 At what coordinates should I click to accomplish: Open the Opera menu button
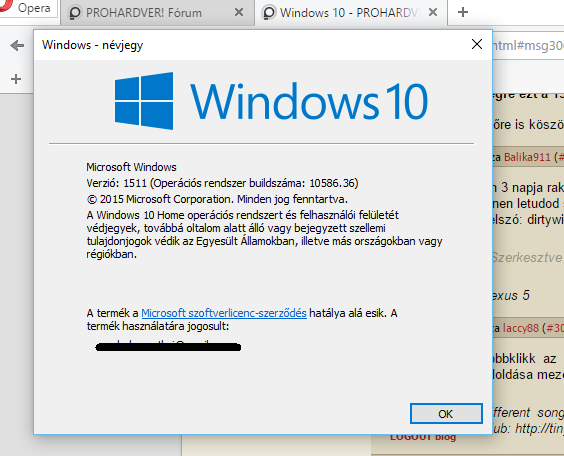coord(28,8)
